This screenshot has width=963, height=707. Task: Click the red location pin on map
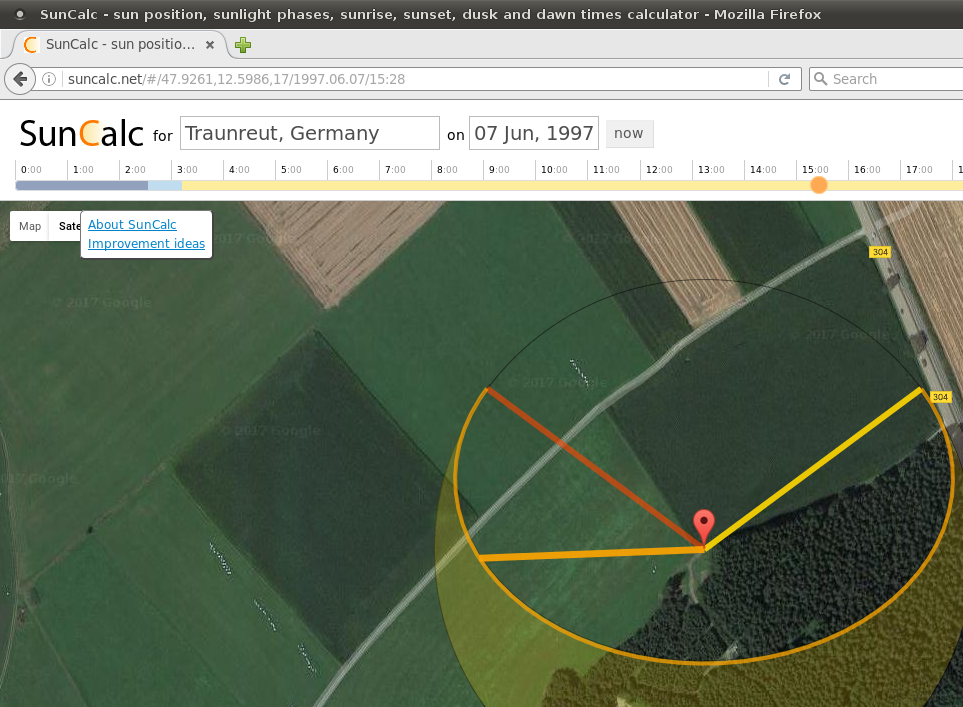pyautogui.click(x=704, y=525)
